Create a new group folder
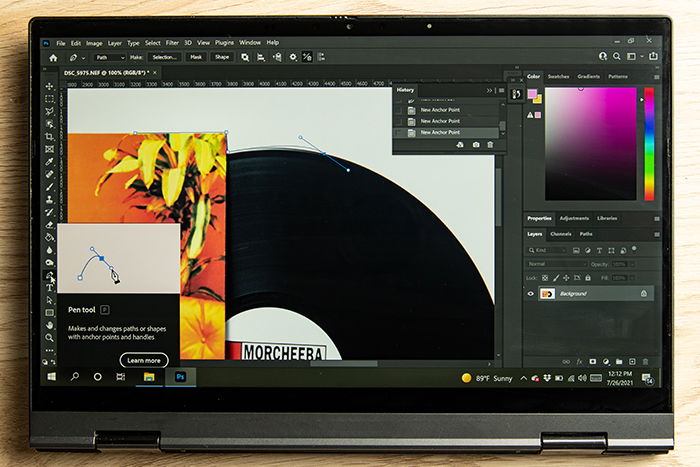 click(619, 362)
